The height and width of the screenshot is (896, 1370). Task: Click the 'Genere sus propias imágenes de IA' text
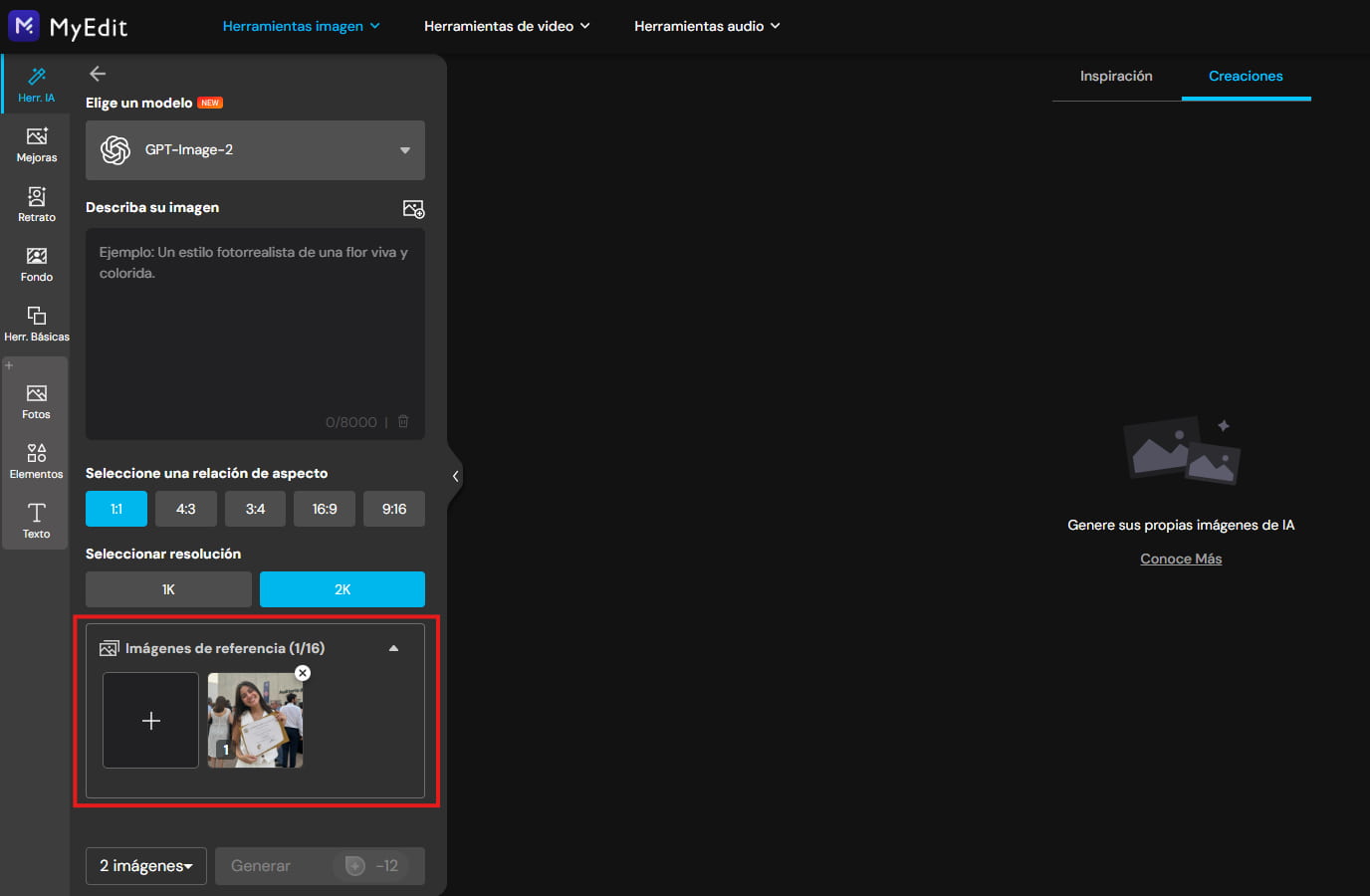click(1181, 525)
